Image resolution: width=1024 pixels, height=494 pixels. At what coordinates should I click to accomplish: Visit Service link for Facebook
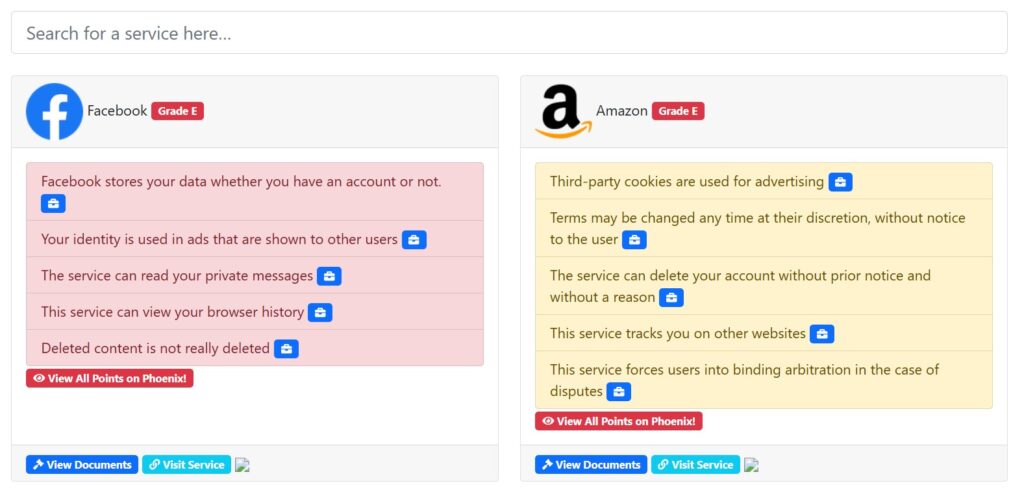(187, 465)
